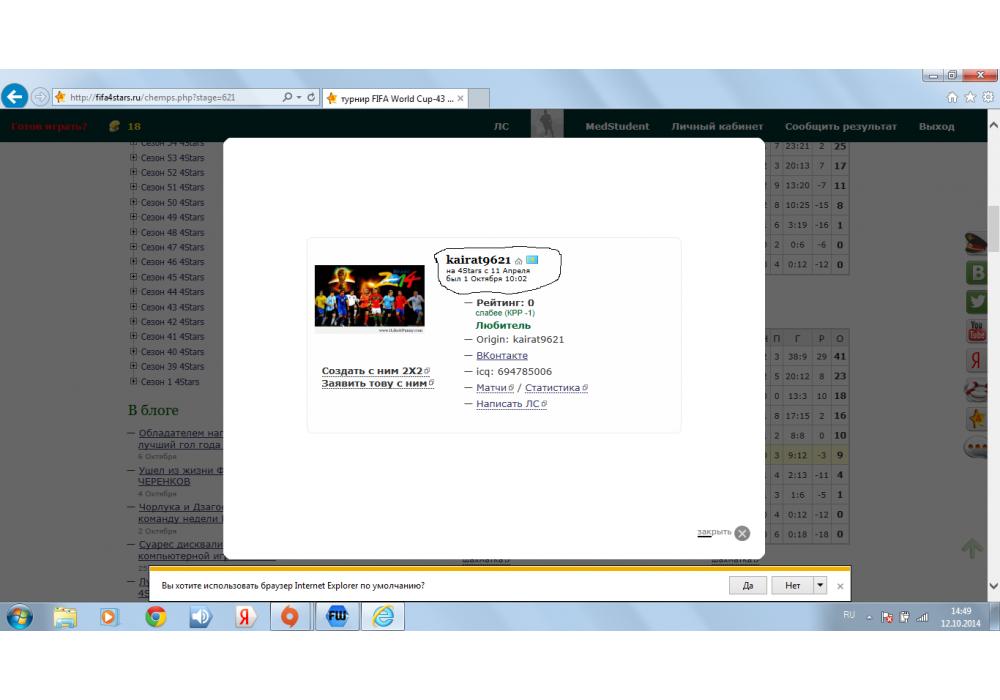This screenshot has height=700, width=1000.
Task: Click the Twitter share icon in sidebar
Action: [x=977, y=301]
